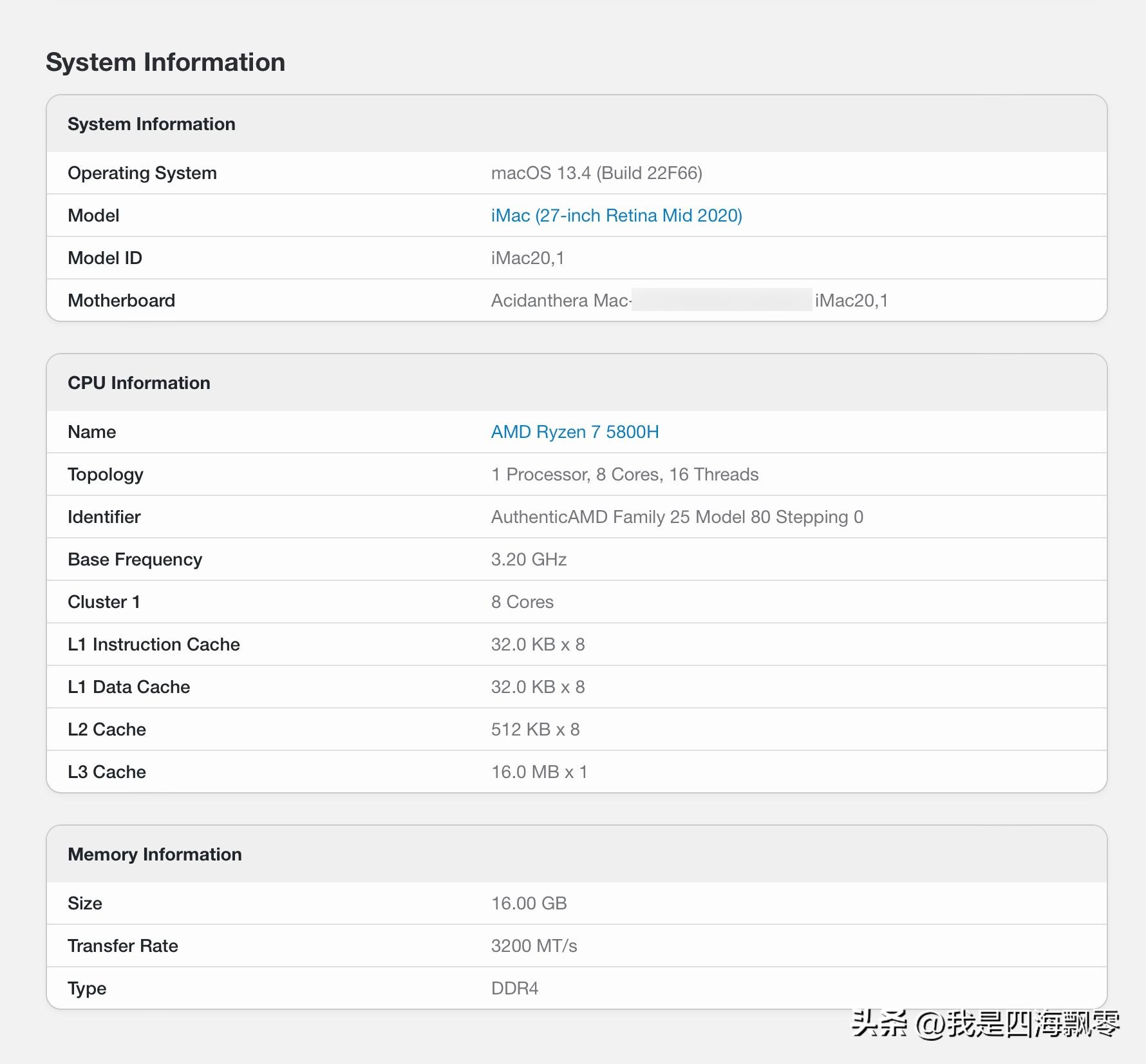
Task: Click the 16.00 GB memory size value
Action: point(529,903)
